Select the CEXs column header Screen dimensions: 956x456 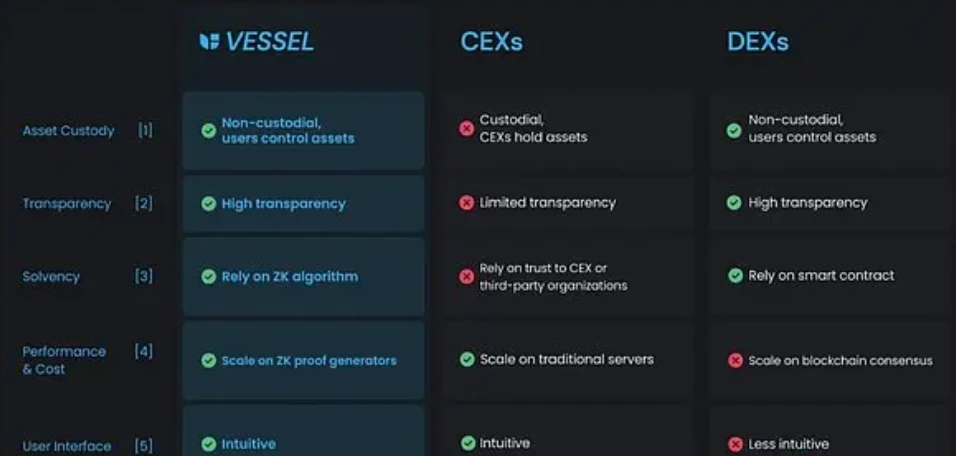coord(491,41)
